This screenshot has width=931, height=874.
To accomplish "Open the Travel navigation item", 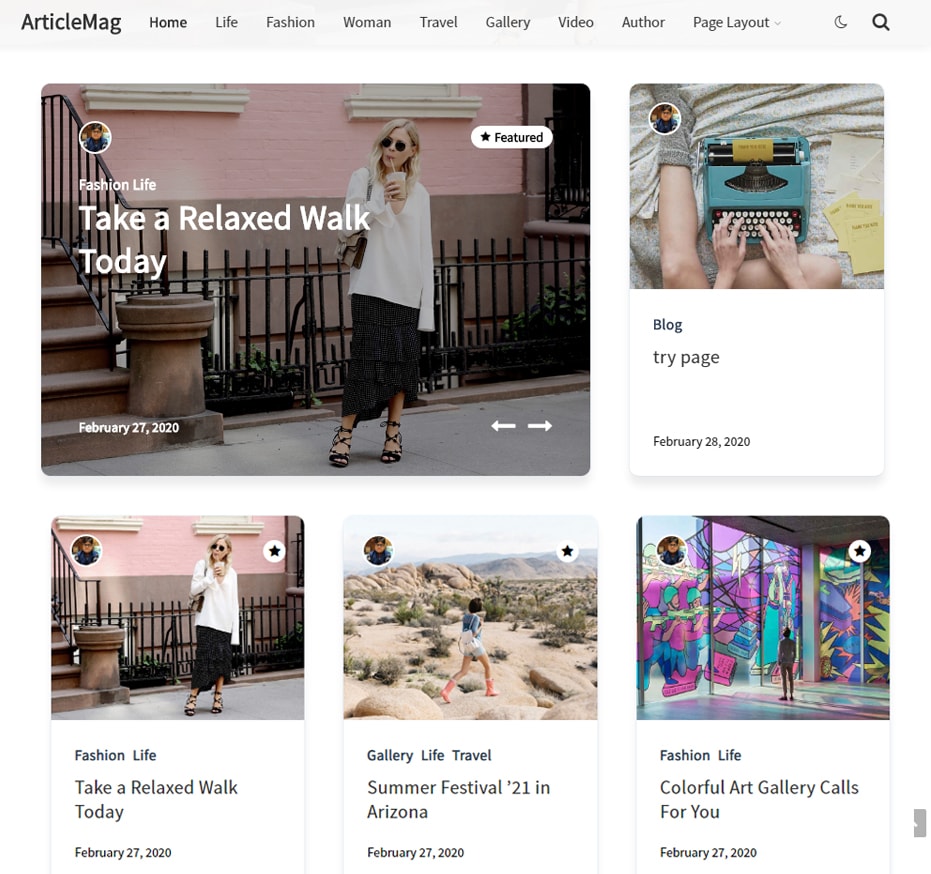I will click(x=438, y=23).
